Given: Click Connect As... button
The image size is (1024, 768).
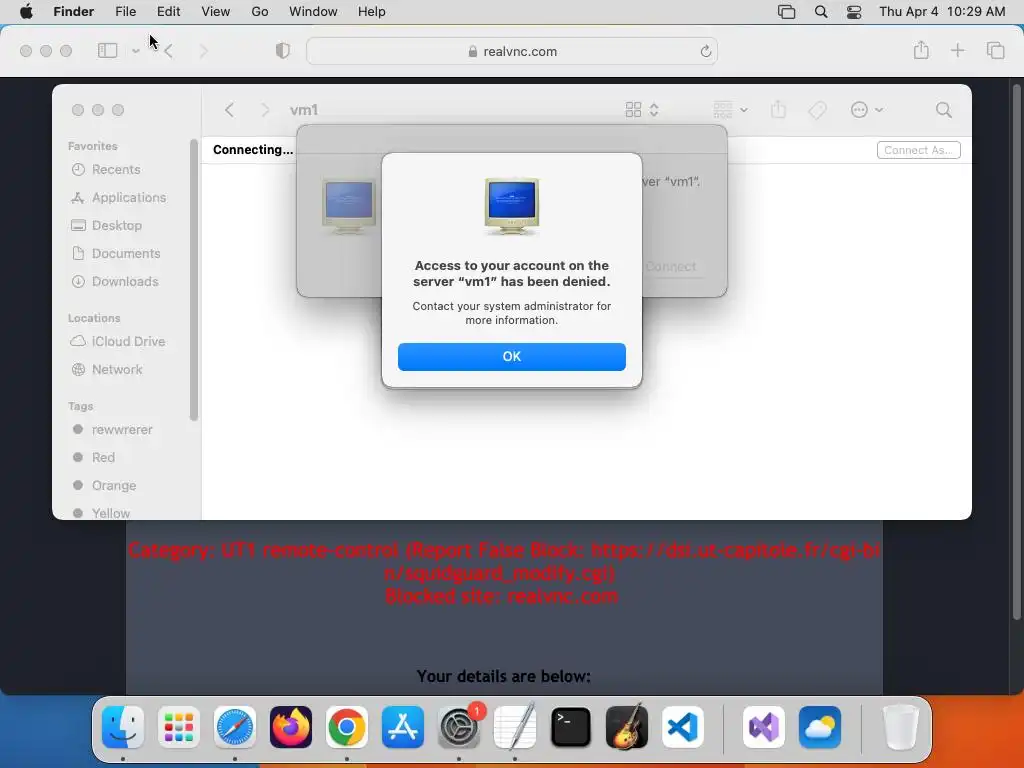Looking at the screenshot, I should tap(918, 150).
